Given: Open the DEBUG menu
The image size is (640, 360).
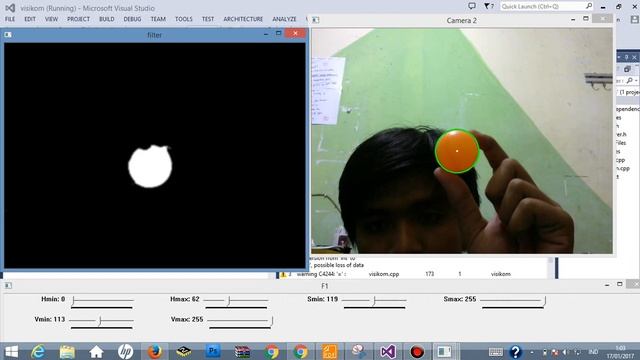Looking at the screenshot, I should [x=132, y=19].
